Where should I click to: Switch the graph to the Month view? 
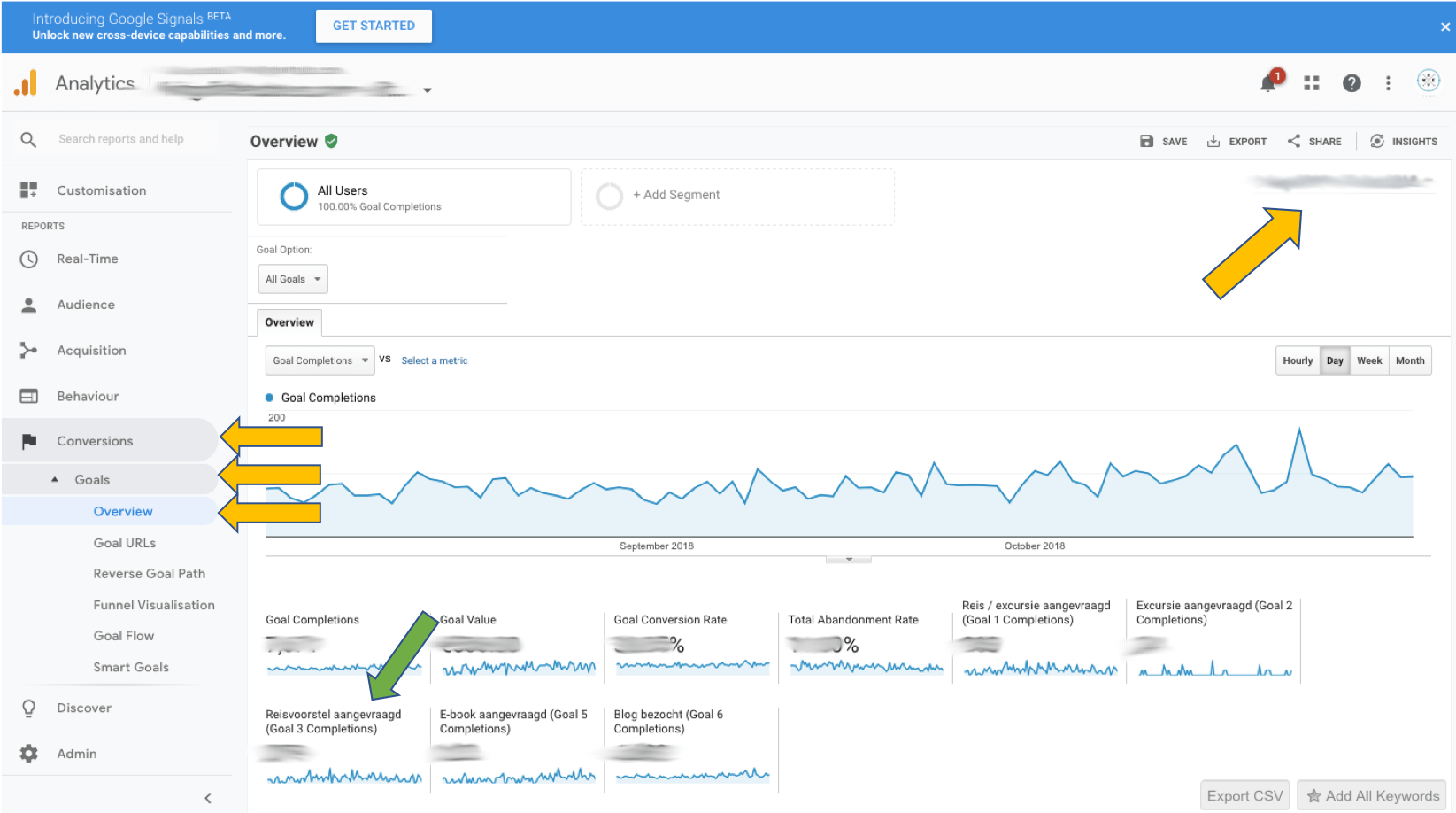click(1410, 360)
